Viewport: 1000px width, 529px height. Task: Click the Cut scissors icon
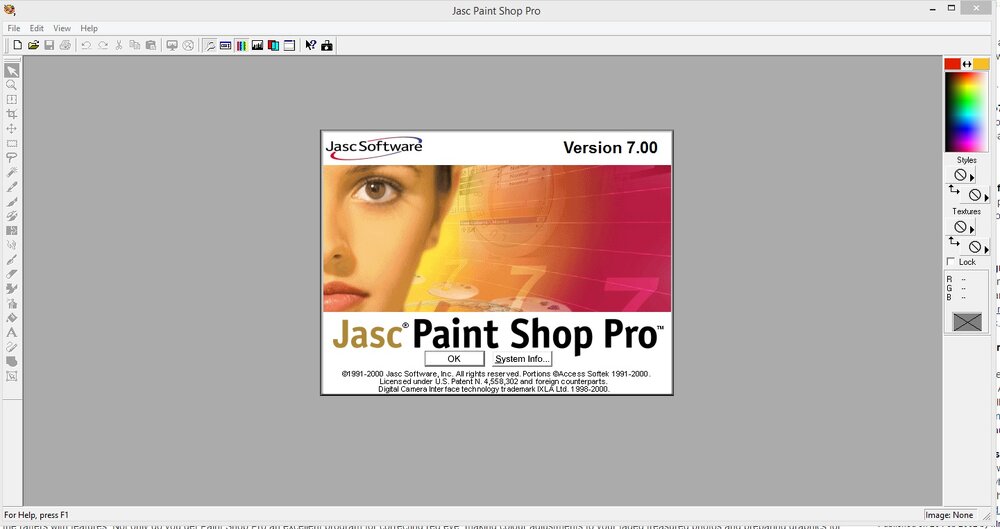pyautogui.click(x=119, y=45)
